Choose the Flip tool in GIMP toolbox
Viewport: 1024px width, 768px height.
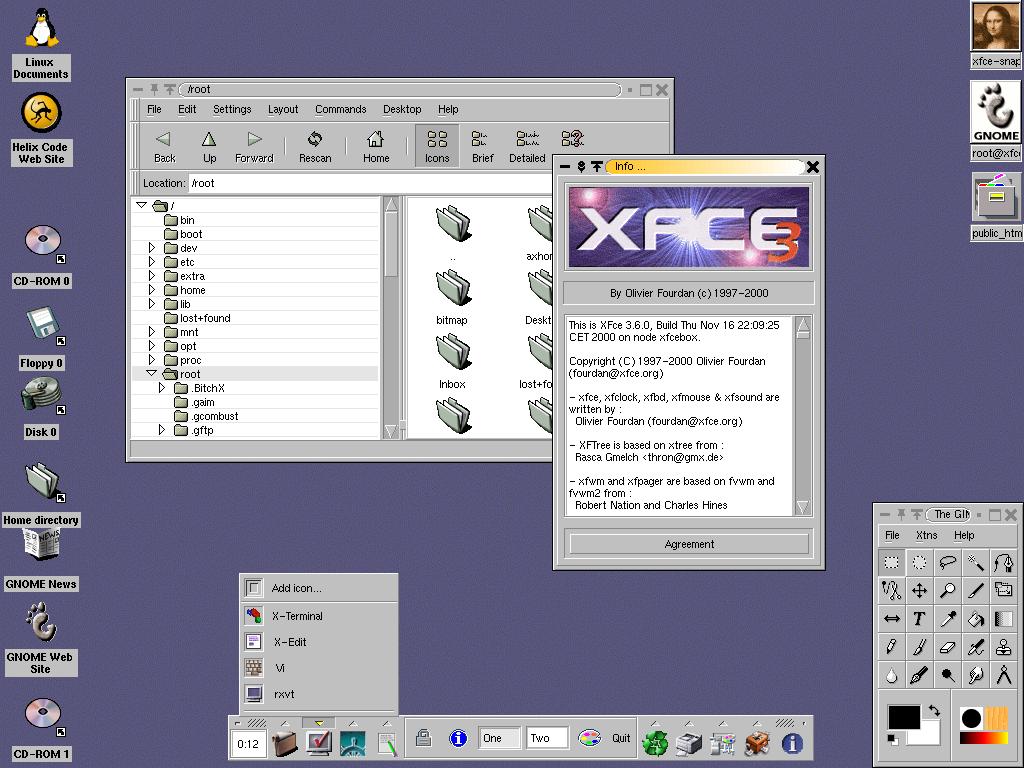pyautogui.click(x=891, y=618)
